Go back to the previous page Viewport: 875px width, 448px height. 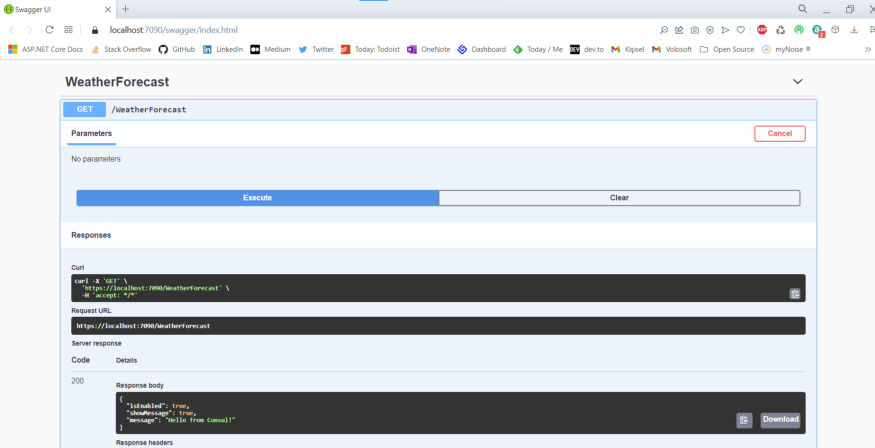pos(11,30)
